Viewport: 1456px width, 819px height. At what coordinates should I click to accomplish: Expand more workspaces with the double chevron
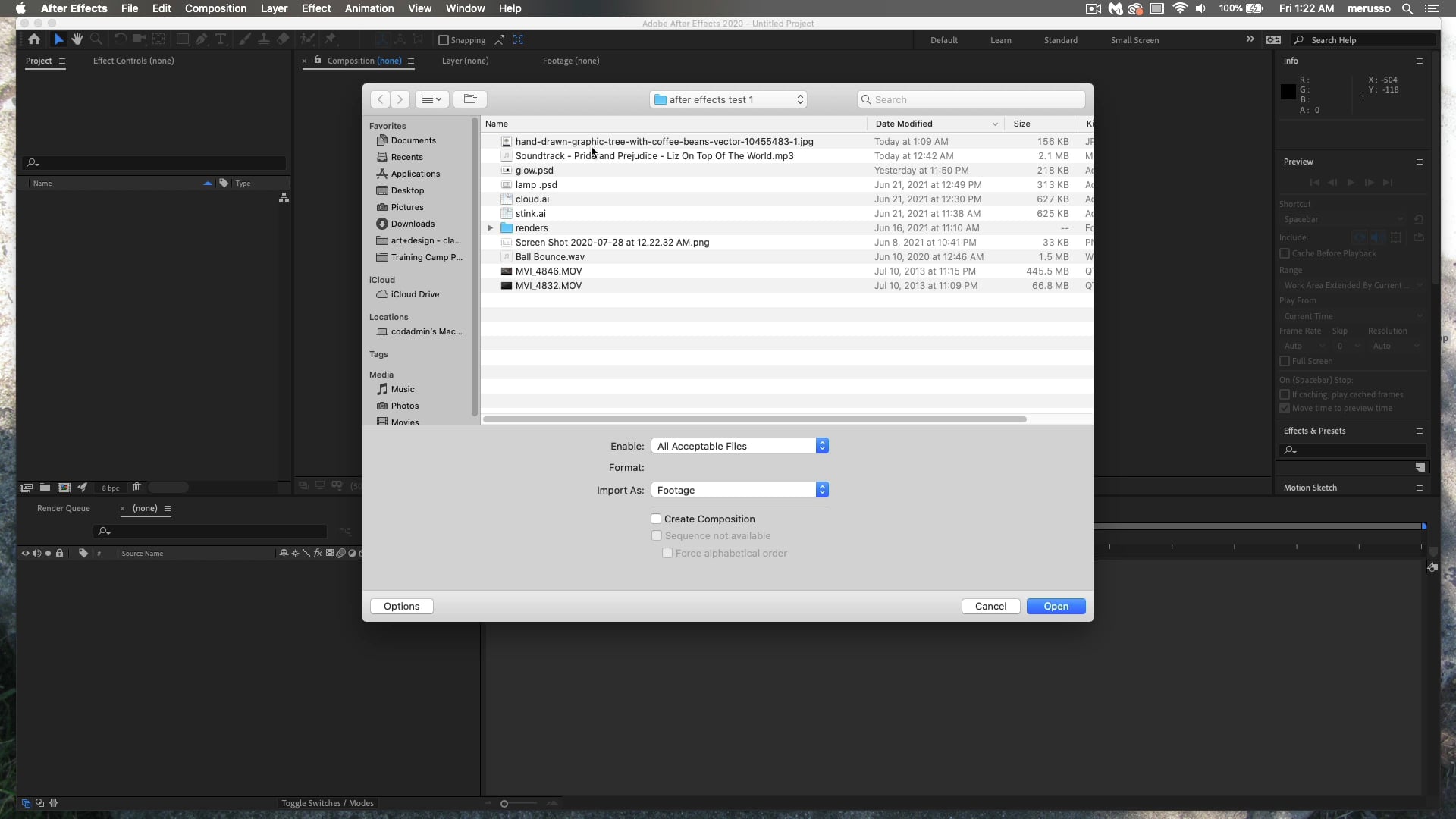(x=1250, y=39)
